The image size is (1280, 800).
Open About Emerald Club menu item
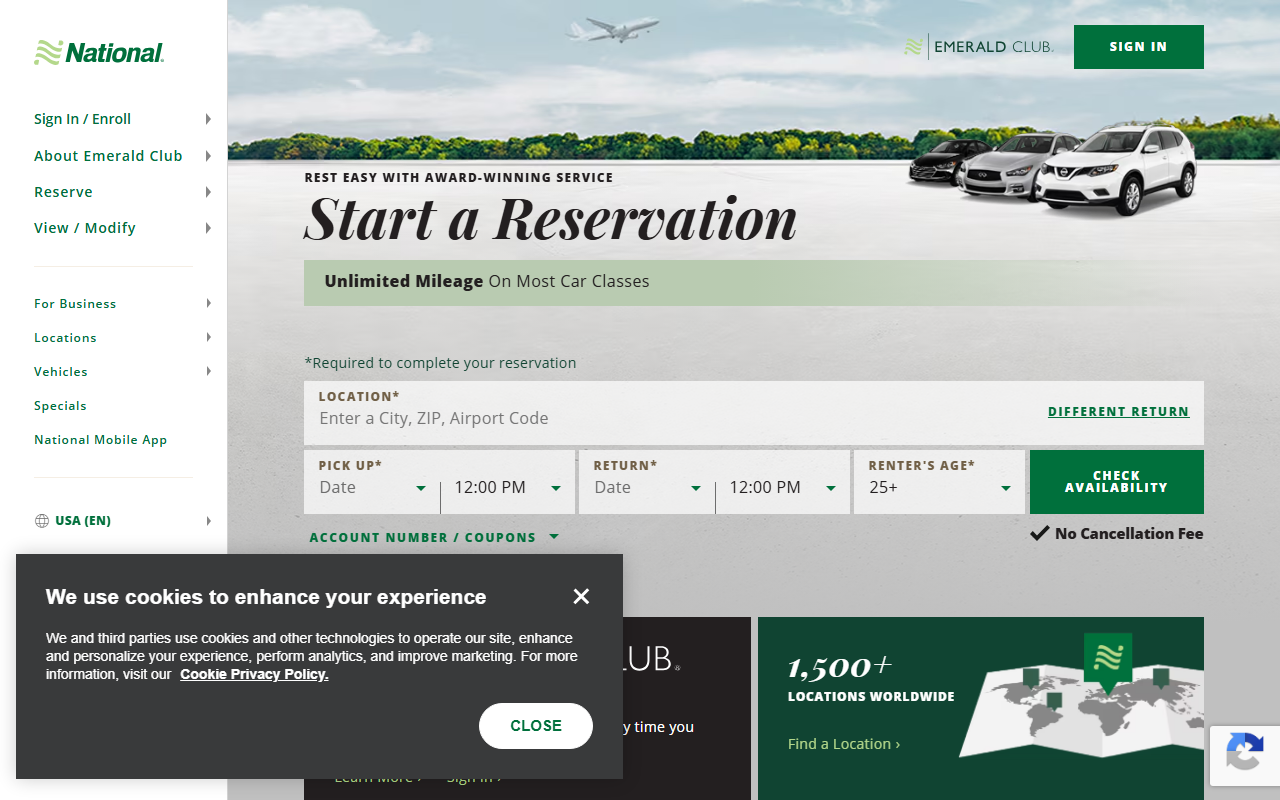click(x=108, y=156)
